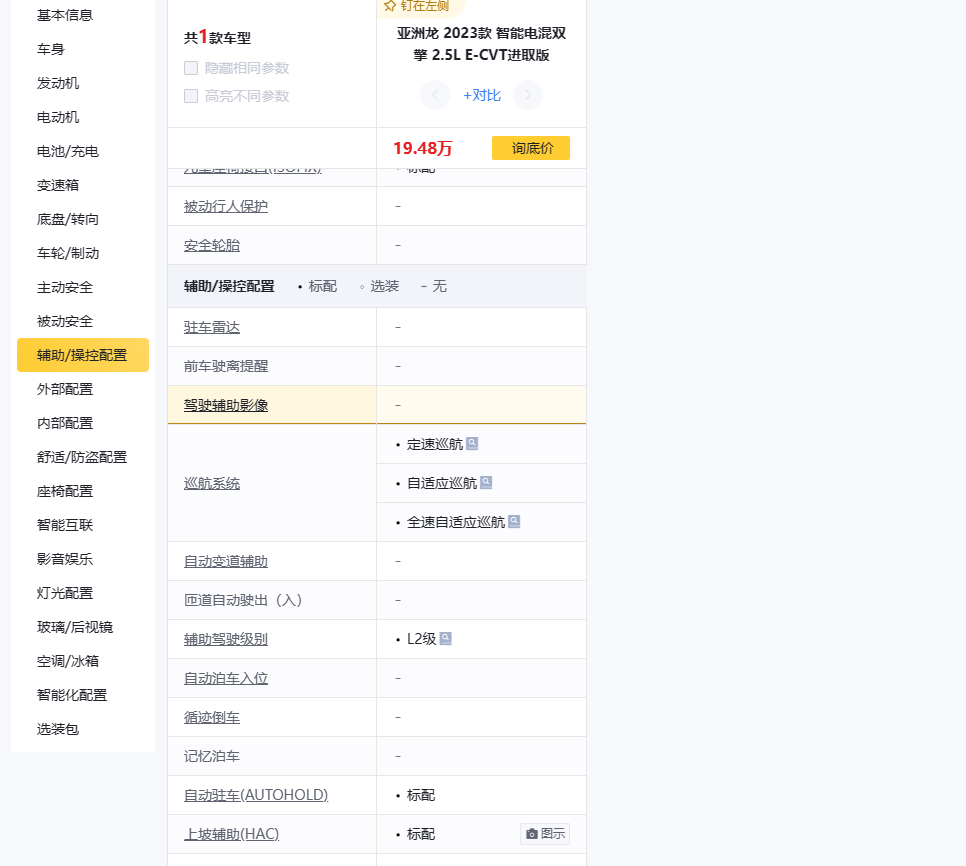The height and width of the screenshot is (866, 966).
Task: Open 电池/充电 section
Action: [x=68, y=151]
